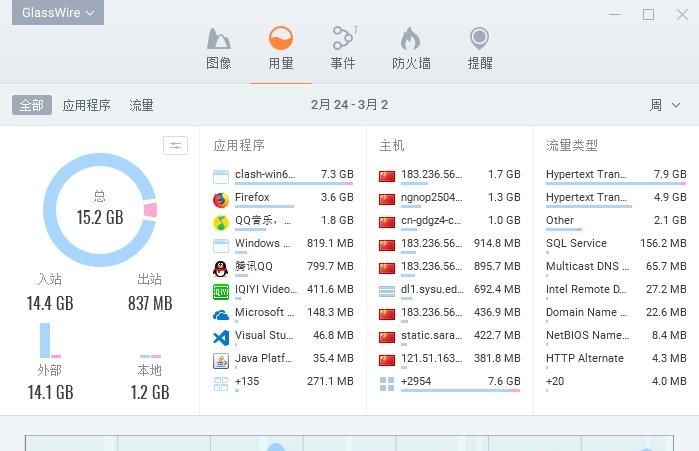Select the Other 2.1 GB traffic type
This screenshot has width=699, height=451.
616,222
